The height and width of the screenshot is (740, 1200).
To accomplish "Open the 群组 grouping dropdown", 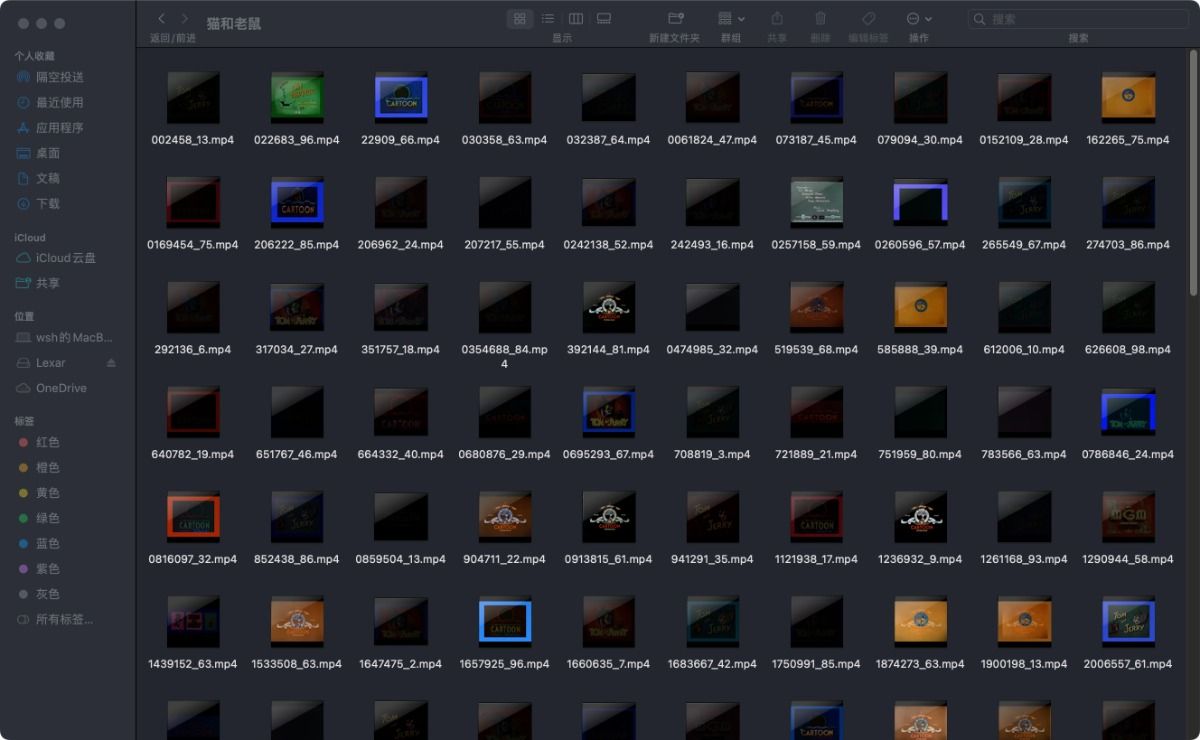I will coord(731,19).
